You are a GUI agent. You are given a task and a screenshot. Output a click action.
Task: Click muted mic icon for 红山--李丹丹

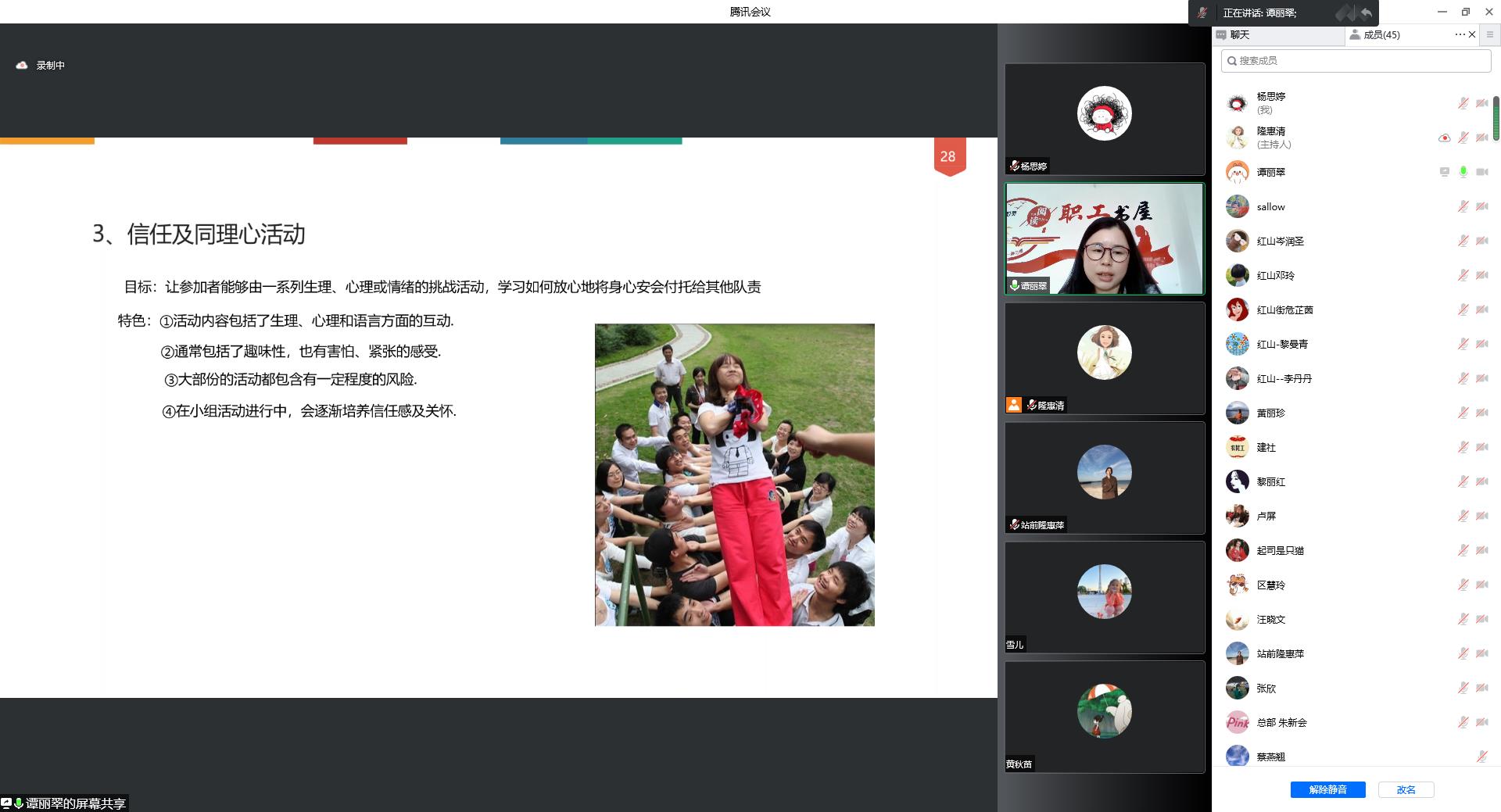[x=1463, y=378]
